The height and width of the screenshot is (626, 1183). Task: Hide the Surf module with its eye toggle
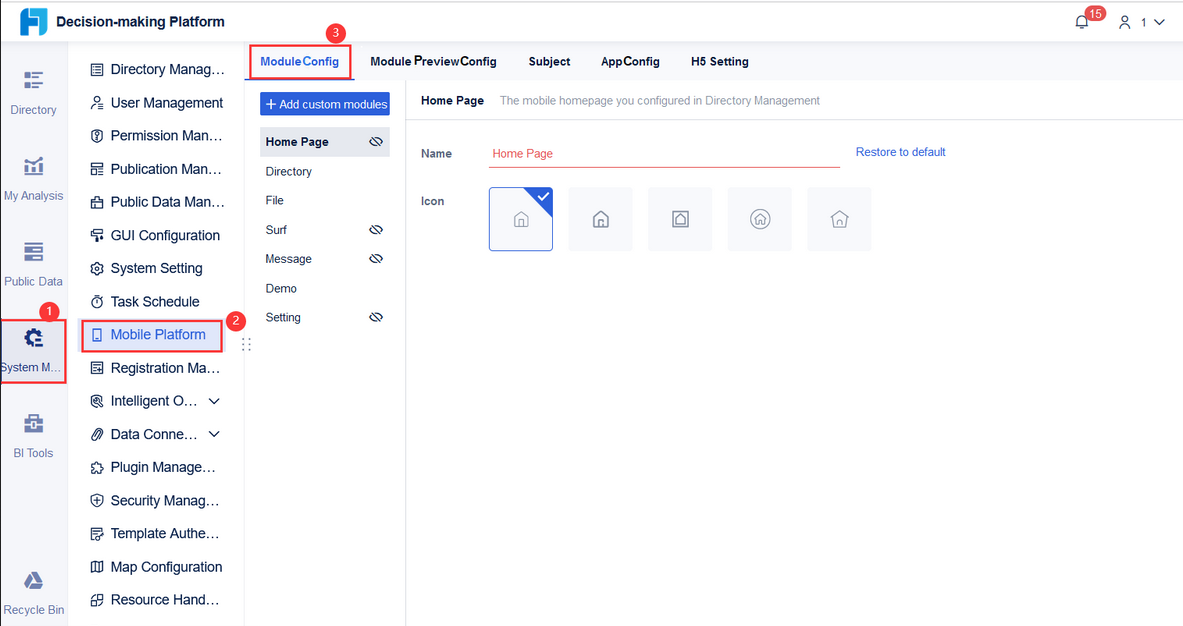[x=375, y=229]
